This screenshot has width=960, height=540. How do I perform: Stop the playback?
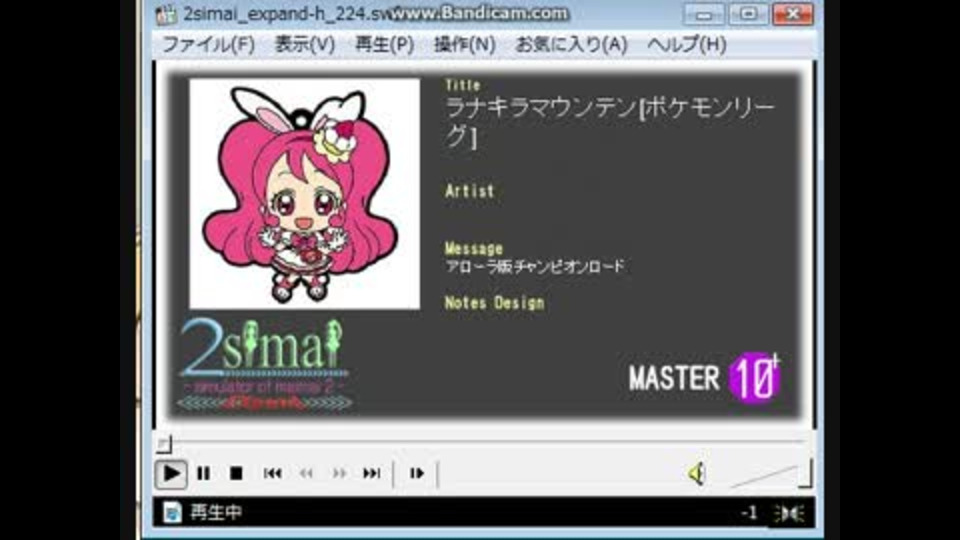click(236, 473)
